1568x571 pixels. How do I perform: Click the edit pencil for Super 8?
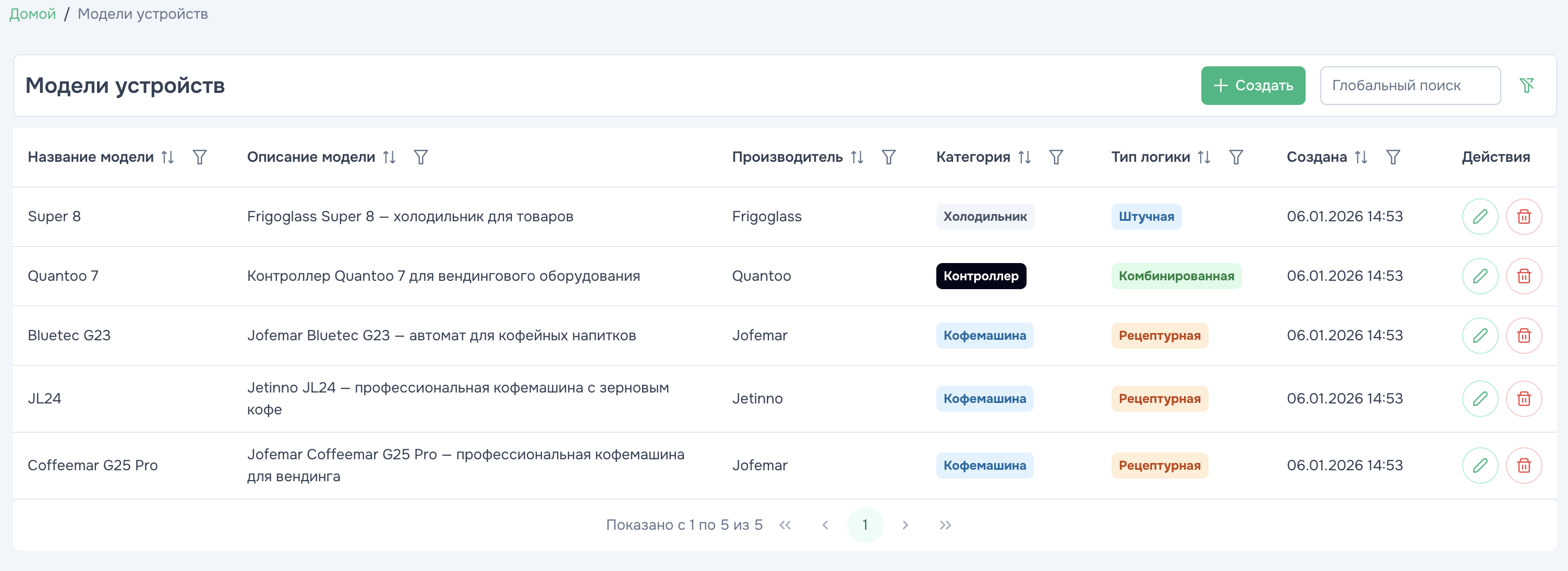click(1479, 216)
